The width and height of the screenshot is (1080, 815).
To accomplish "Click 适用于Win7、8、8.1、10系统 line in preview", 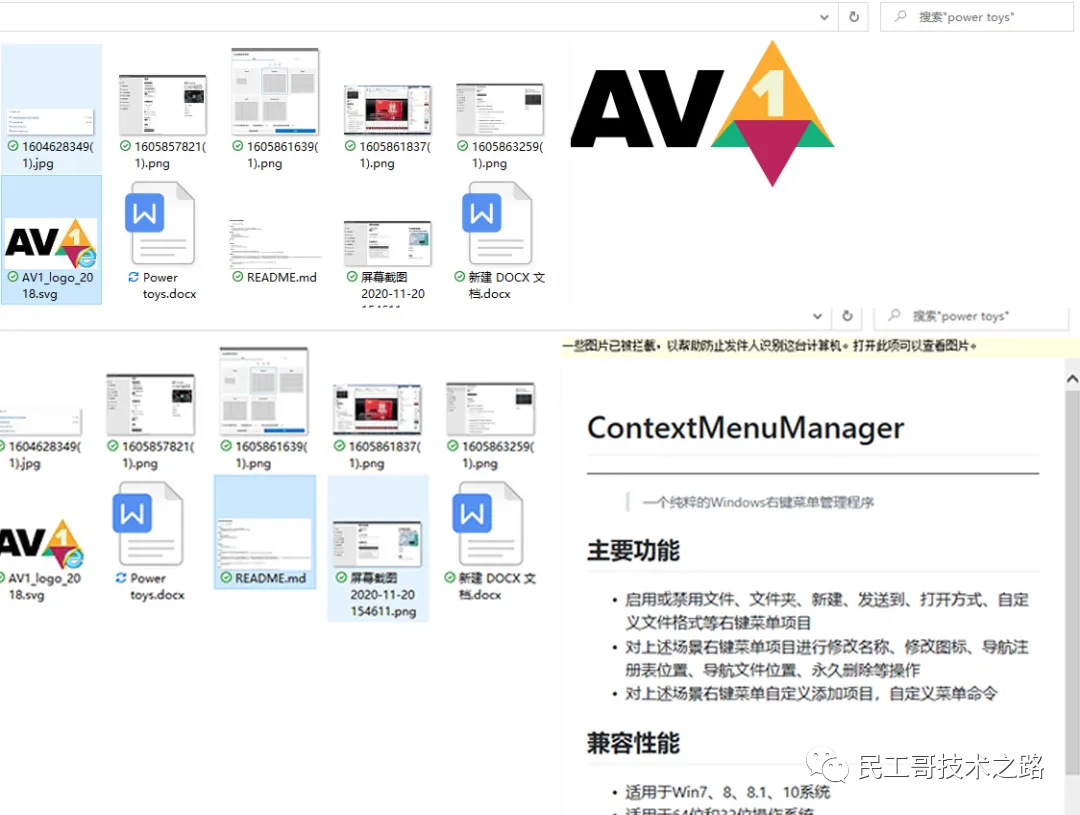I will pos(727,792).
